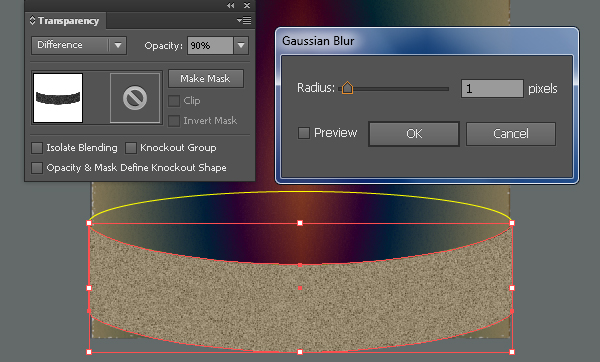600x362 pixels.
Task: Click the empty opacity mask no-symbol icon
Action: coord(135,98)
